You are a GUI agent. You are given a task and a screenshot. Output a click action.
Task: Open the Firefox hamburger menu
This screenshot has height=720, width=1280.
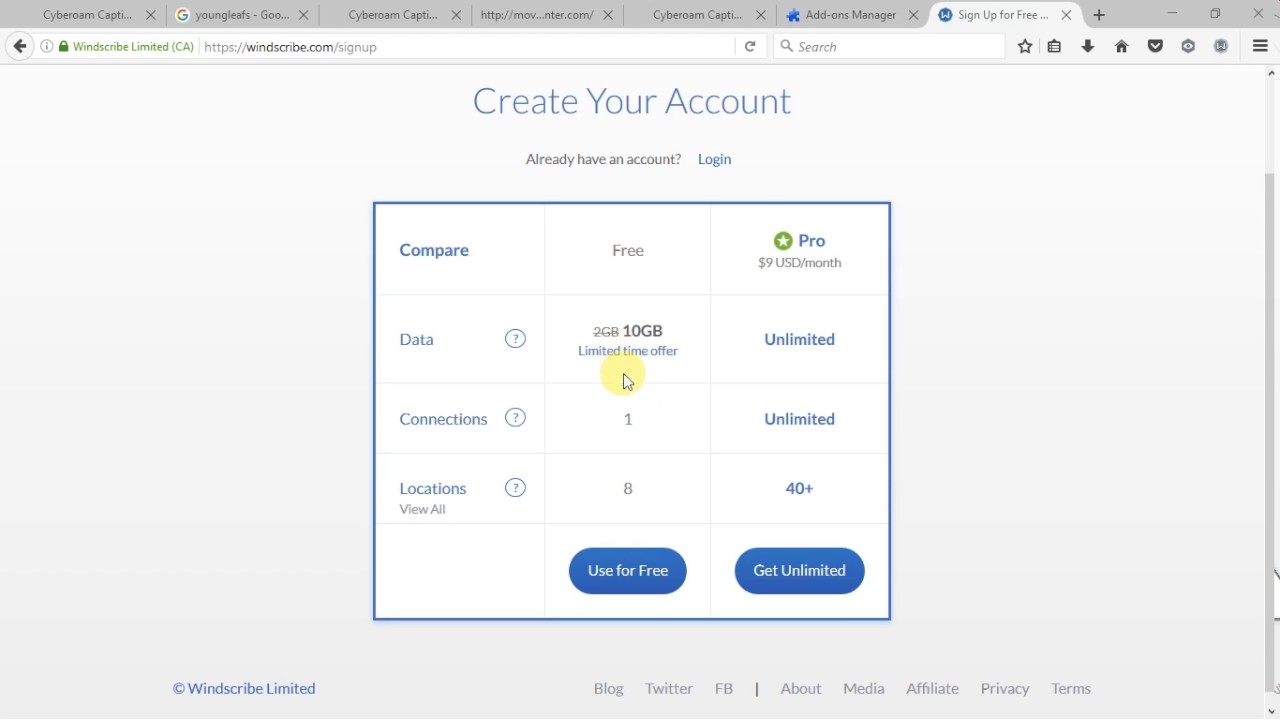click(x=1260, y=46)
